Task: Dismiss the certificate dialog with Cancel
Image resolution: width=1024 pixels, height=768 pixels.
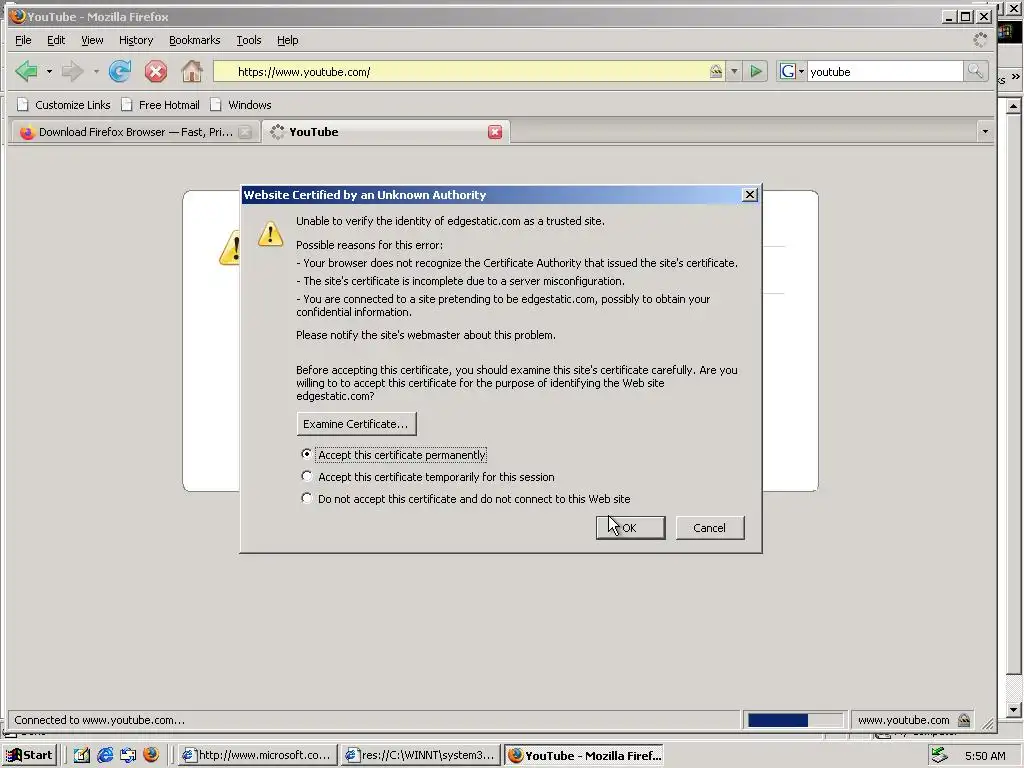Action: click(x=709, y=528)
